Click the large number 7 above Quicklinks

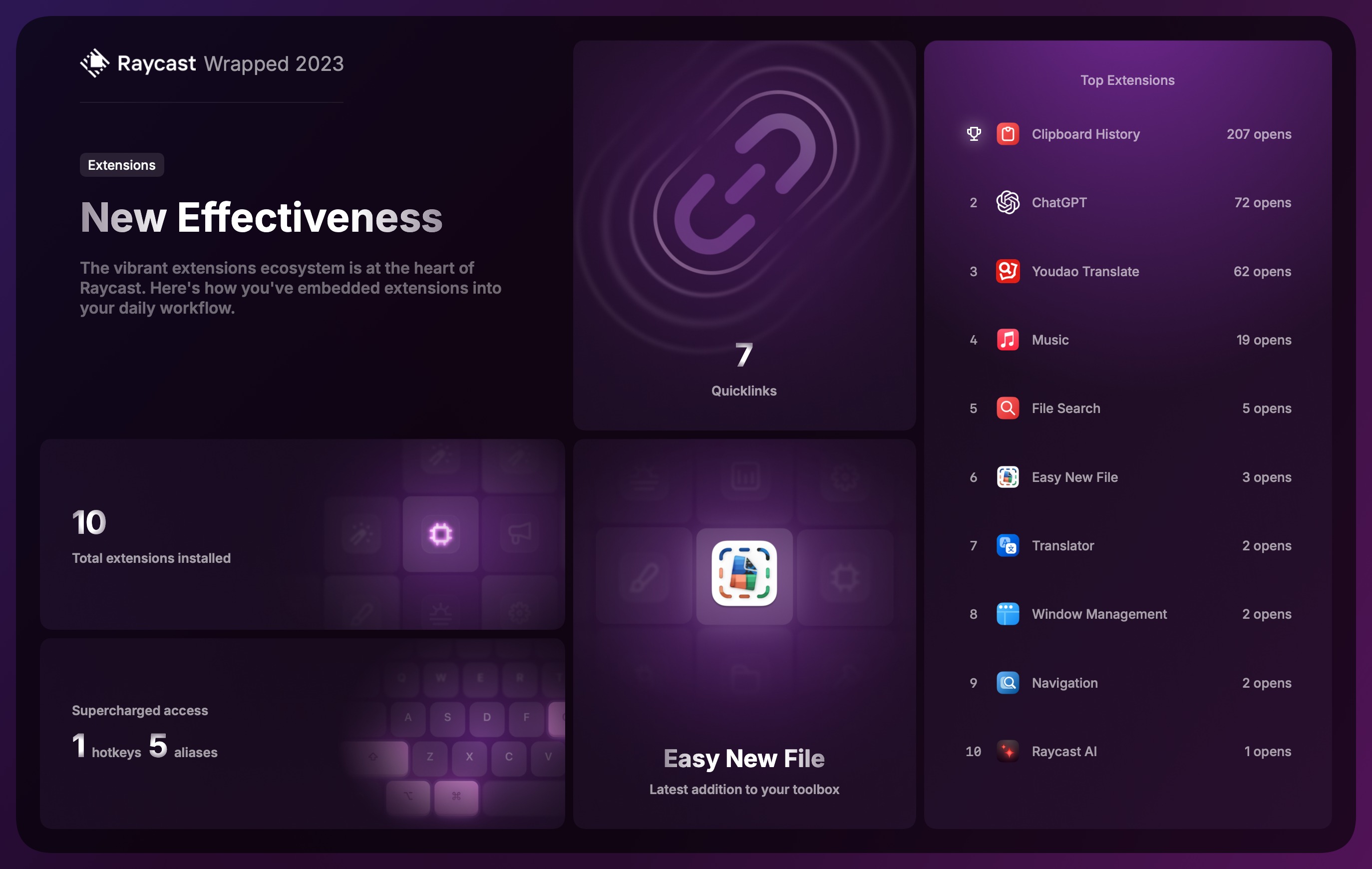(743, 355)
